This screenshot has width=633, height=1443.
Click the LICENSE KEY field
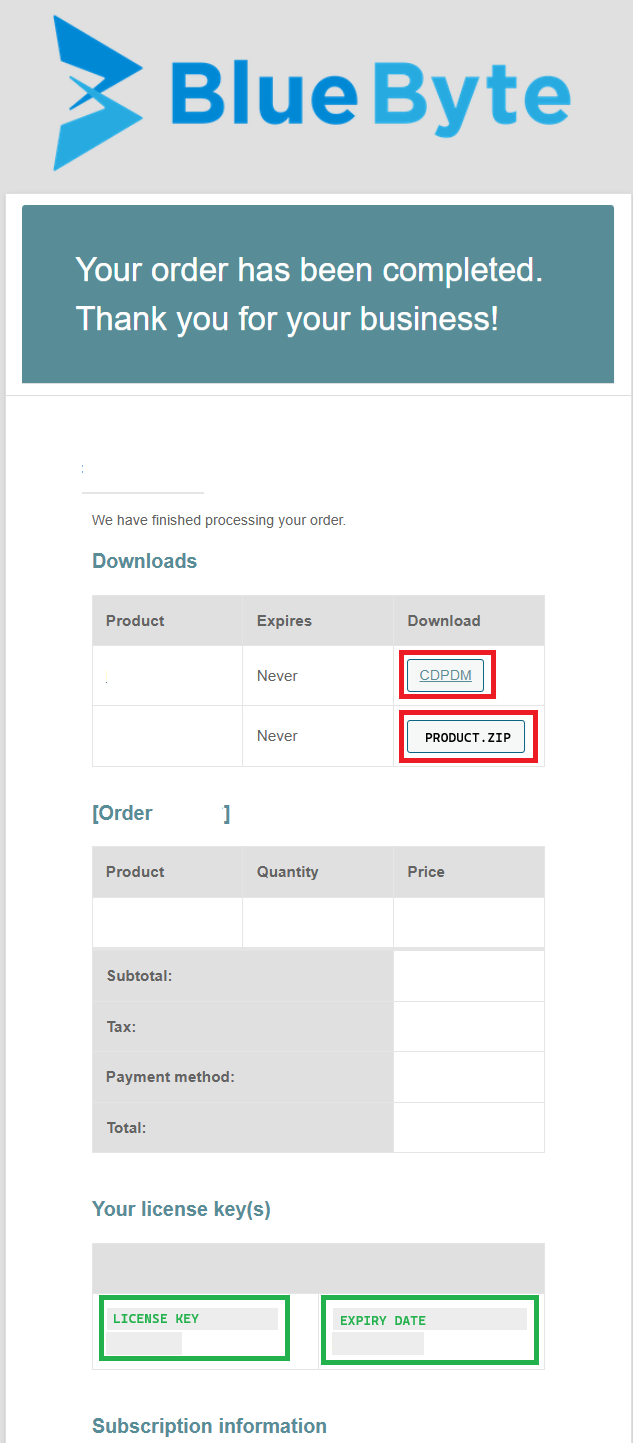[x=193, y=1320]
